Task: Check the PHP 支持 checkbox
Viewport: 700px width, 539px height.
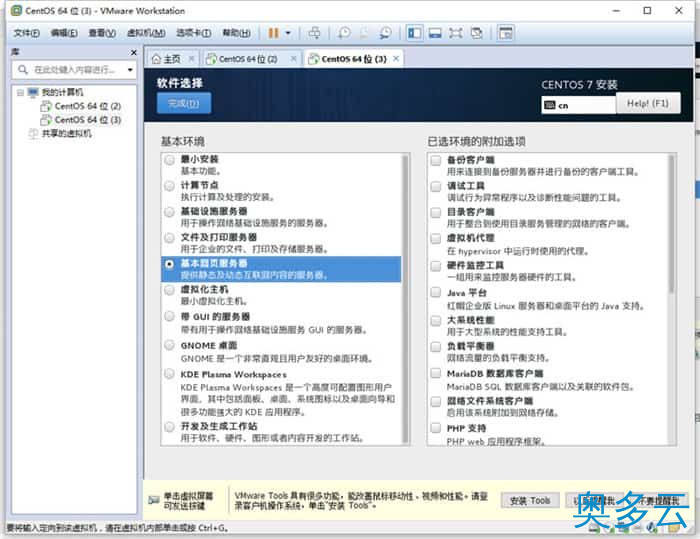Action: click(436, 428)
